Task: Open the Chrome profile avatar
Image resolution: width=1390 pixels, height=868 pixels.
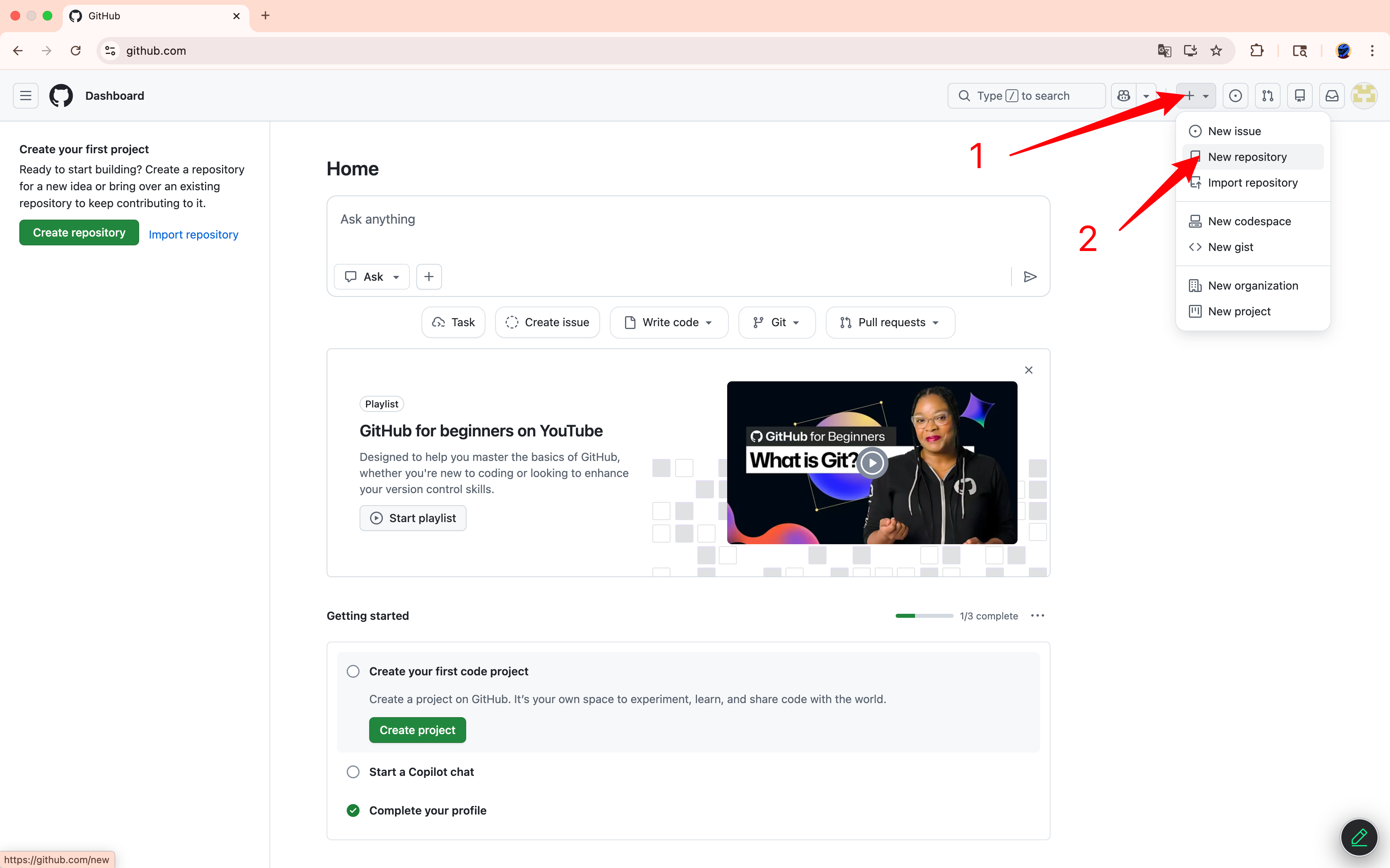Action: coord(1343,51)
